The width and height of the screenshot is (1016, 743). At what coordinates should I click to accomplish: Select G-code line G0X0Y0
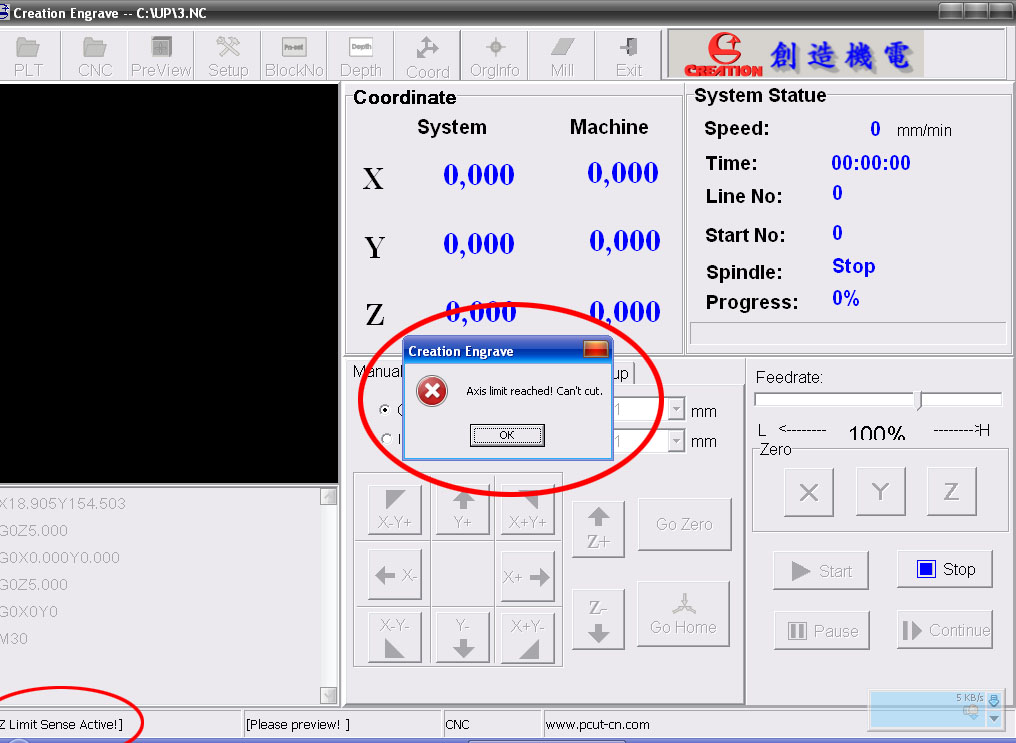(x=29, y=612)
